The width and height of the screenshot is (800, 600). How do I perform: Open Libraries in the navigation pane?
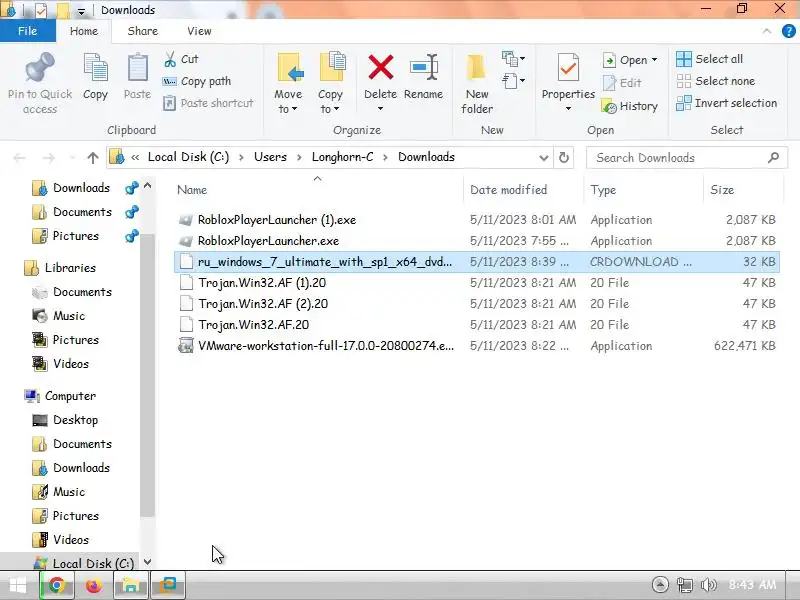[x=70, y=268]
